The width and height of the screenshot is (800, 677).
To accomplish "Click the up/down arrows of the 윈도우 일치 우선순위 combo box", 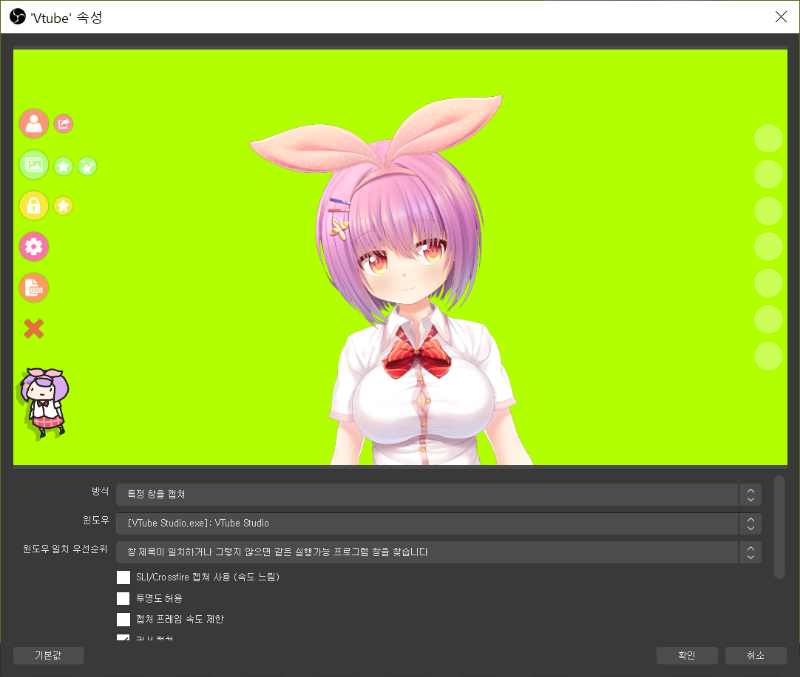I will (750, 552).
